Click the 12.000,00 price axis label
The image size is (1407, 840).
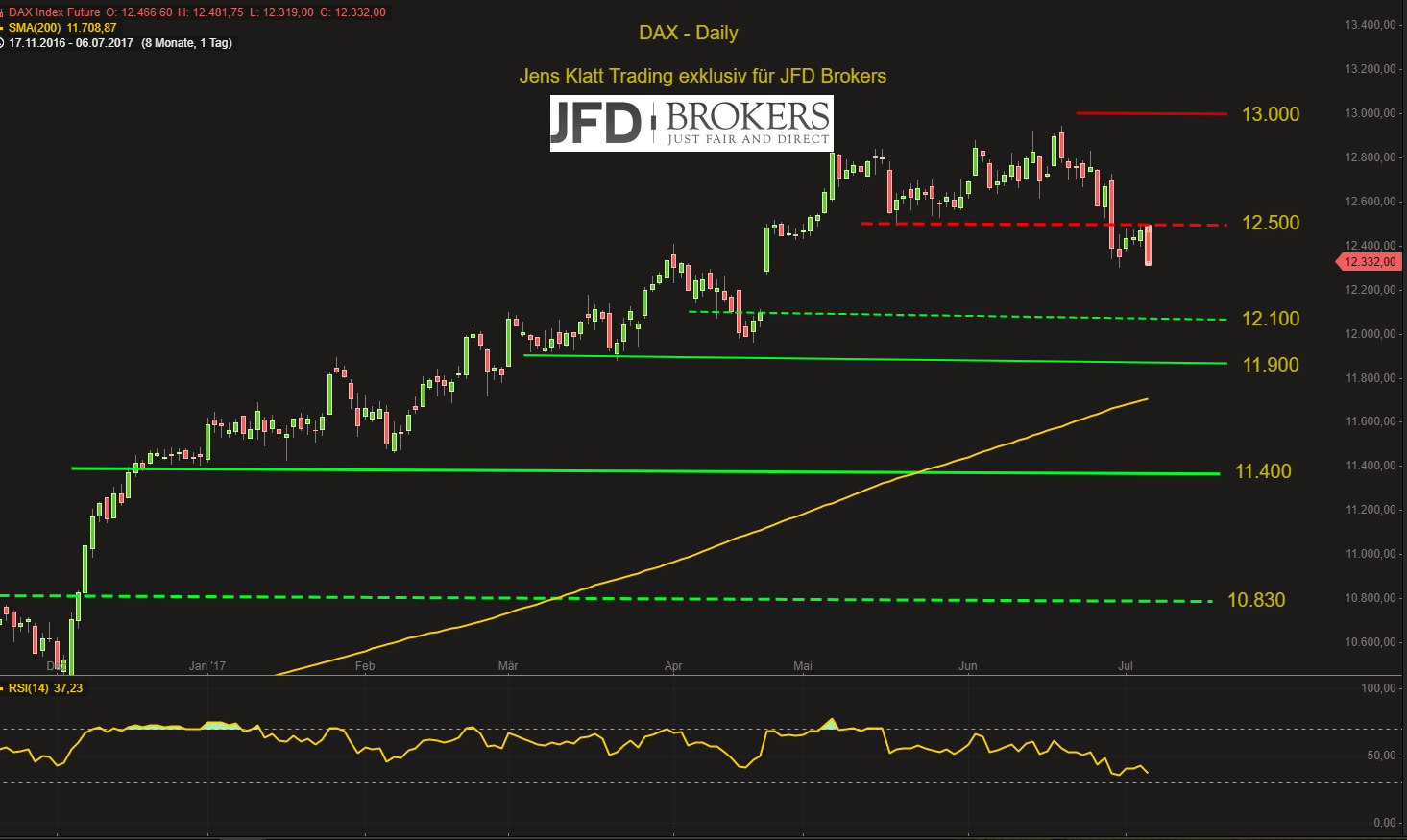click(x=1371, y=334)
